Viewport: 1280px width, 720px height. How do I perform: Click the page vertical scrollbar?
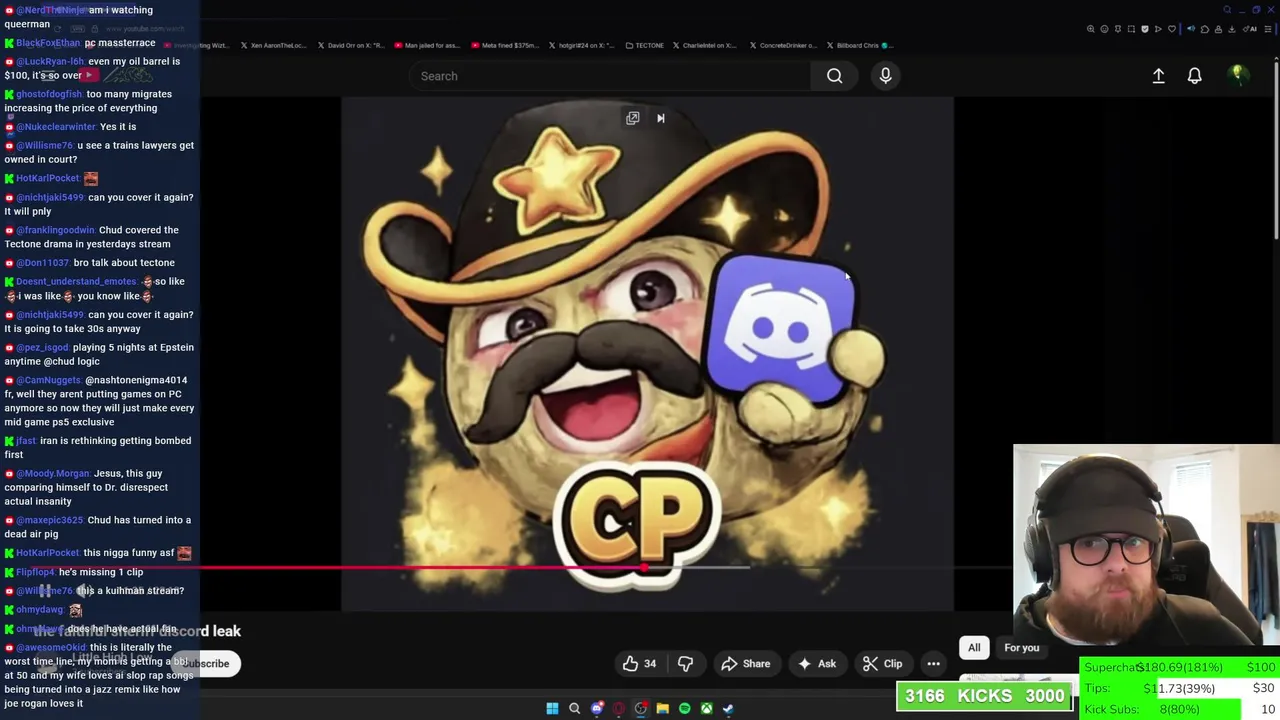click(1275, 150)
